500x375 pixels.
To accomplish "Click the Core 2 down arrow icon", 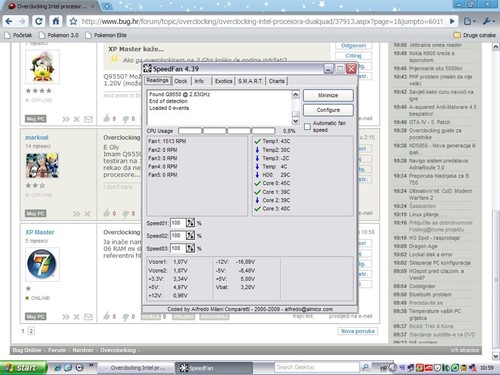I will [257, 200].
